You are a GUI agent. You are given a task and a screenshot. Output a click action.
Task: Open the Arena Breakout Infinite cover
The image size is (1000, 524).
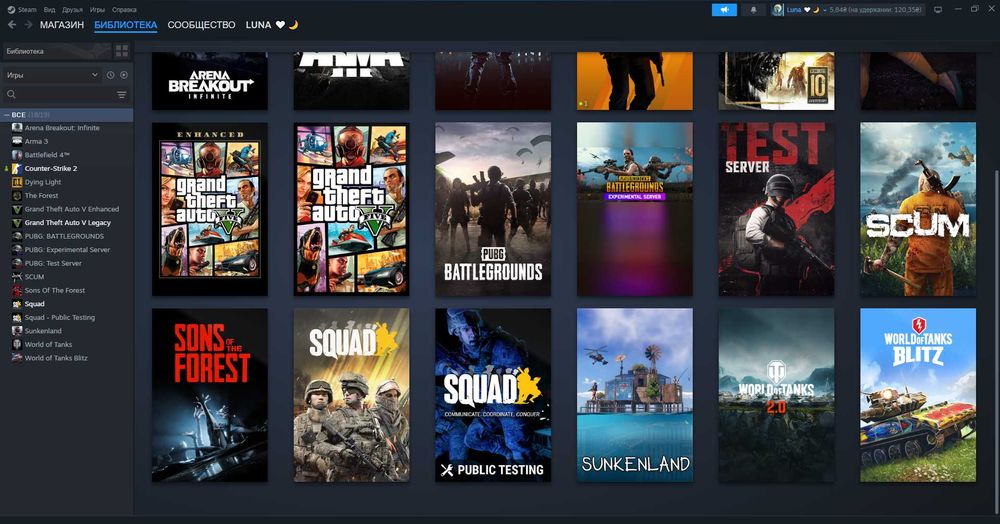(x=210, y=81)
